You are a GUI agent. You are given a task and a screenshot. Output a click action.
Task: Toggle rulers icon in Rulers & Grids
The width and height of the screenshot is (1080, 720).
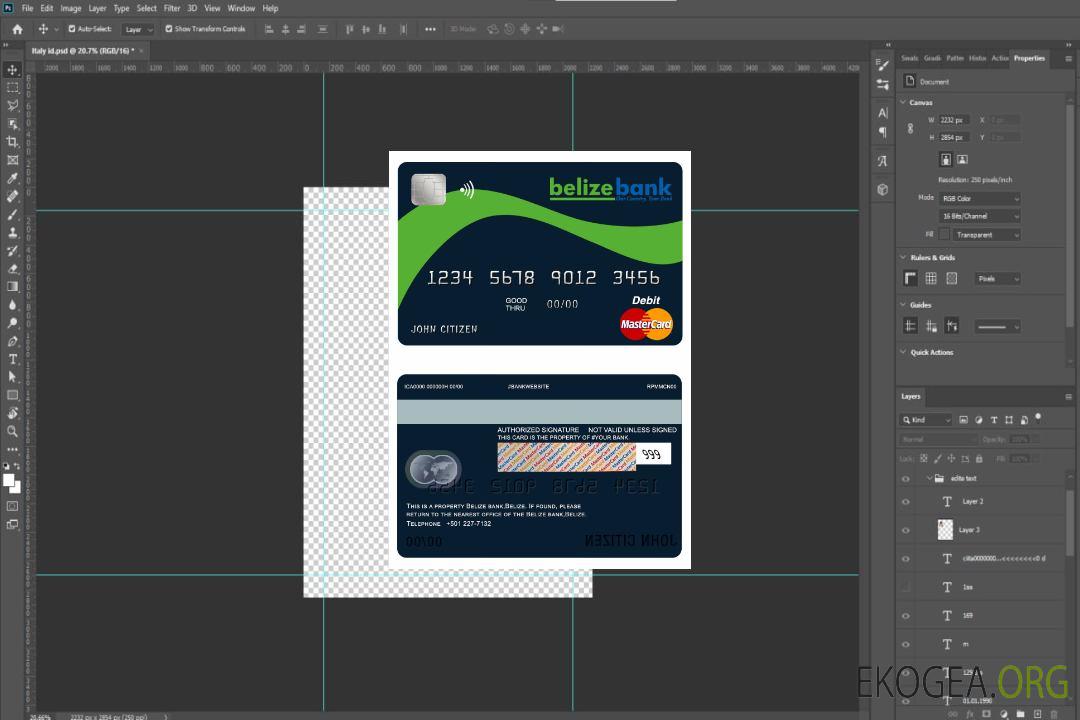coord(911,278)
